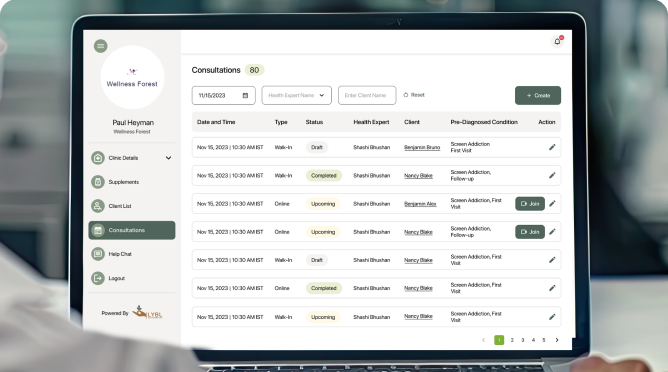Edit the Benjamin Bruno draft consultation
This screenshot has width=668, height=372.
pos(552,147)
